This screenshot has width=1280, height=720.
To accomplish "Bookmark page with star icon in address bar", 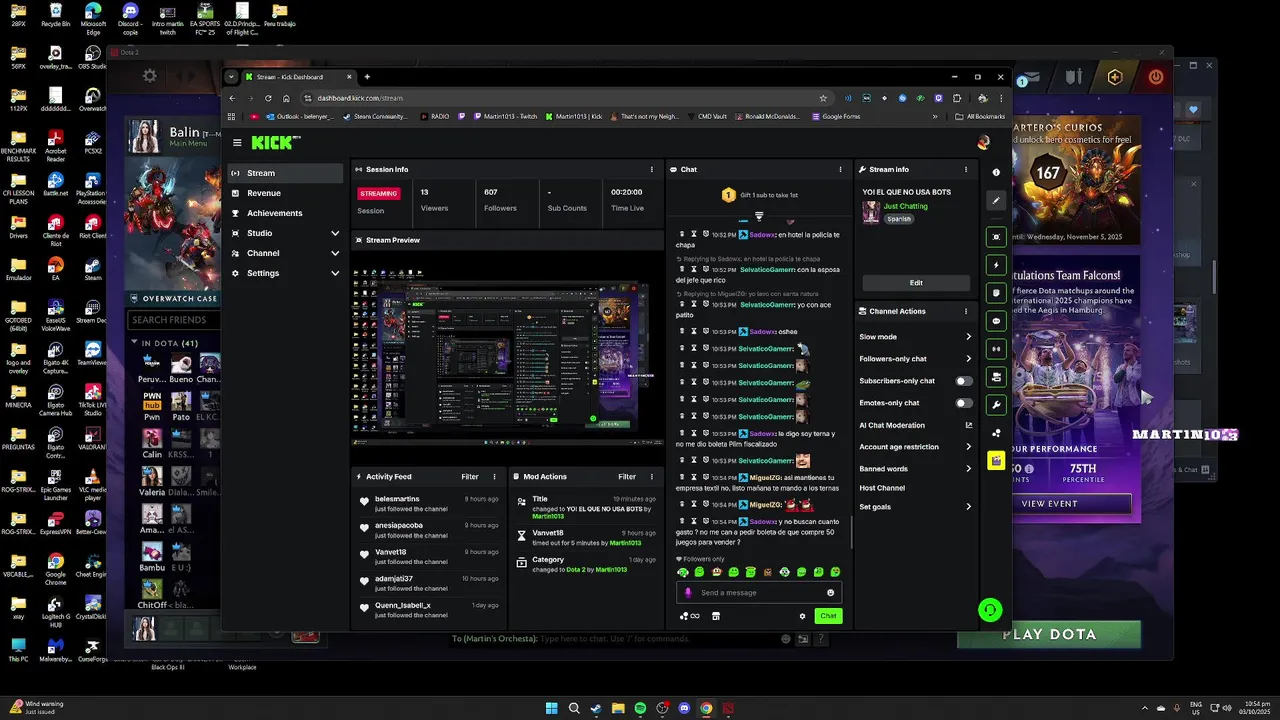I will point(823,98).
